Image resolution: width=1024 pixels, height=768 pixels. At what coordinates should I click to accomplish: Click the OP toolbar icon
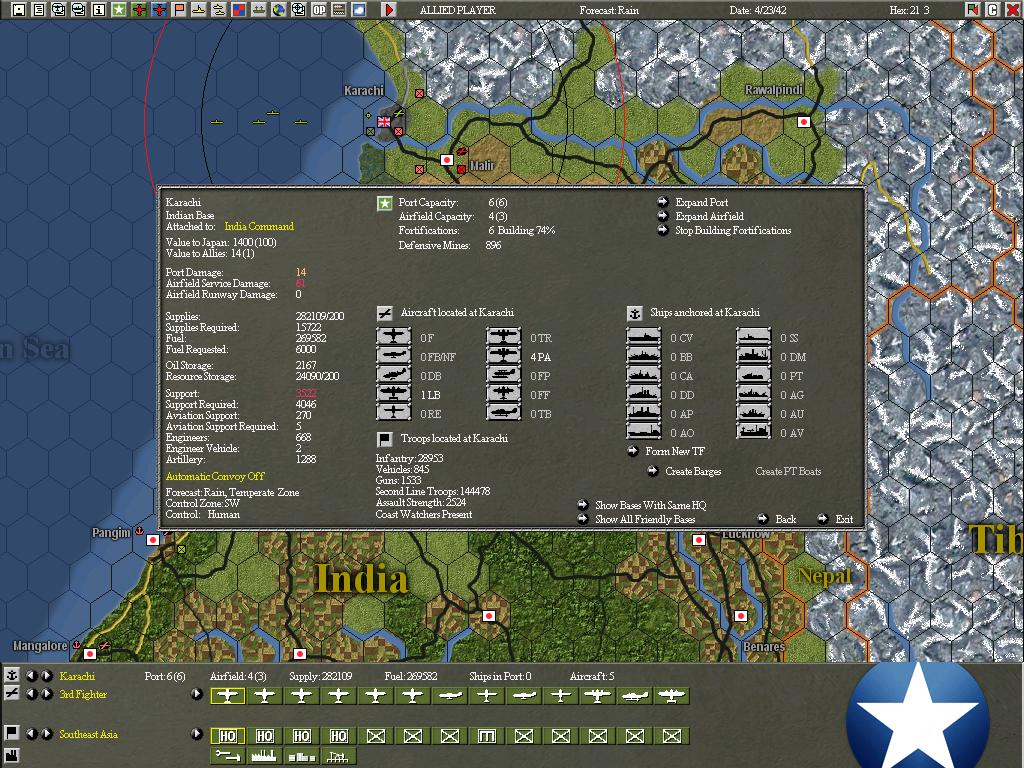pos(319,10)
